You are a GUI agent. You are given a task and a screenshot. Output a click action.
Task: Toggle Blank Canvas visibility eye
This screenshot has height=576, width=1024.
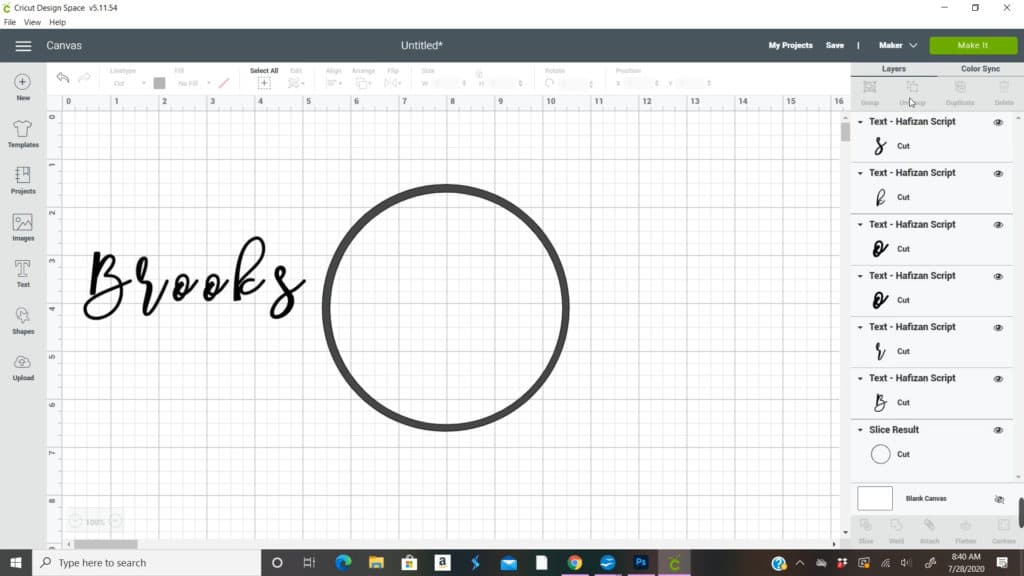999,499
